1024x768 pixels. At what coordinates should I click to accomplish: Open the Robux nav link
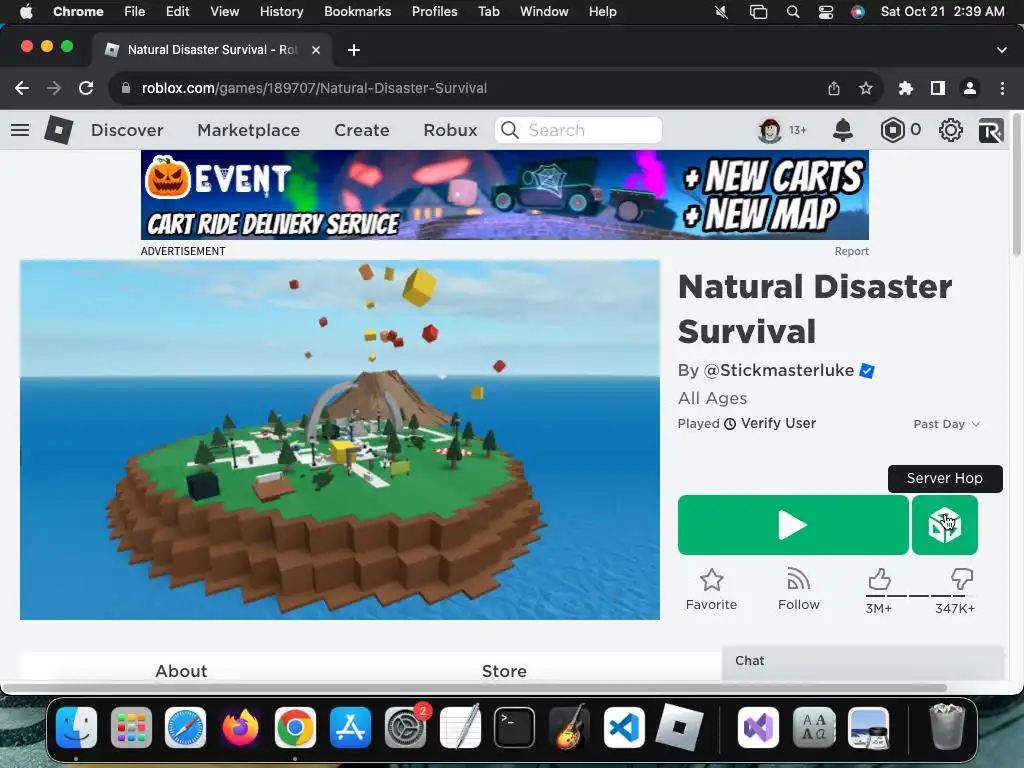(450, 131)
